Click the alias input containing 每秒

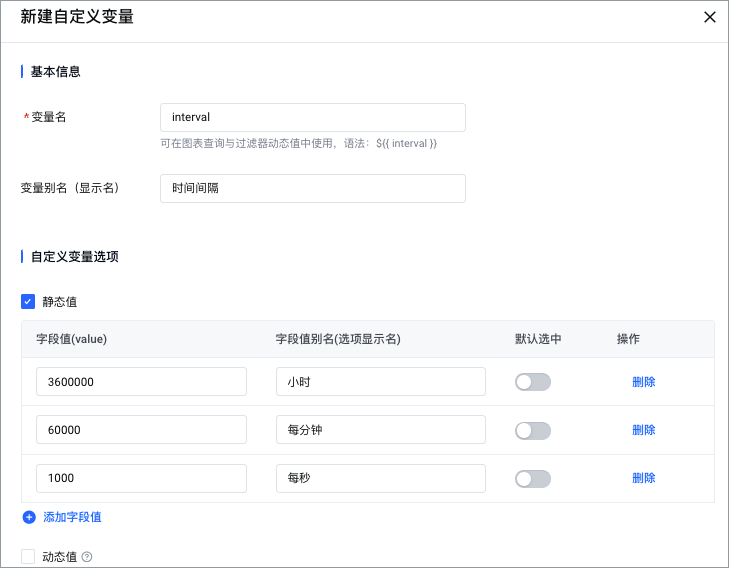pos(380,479)
